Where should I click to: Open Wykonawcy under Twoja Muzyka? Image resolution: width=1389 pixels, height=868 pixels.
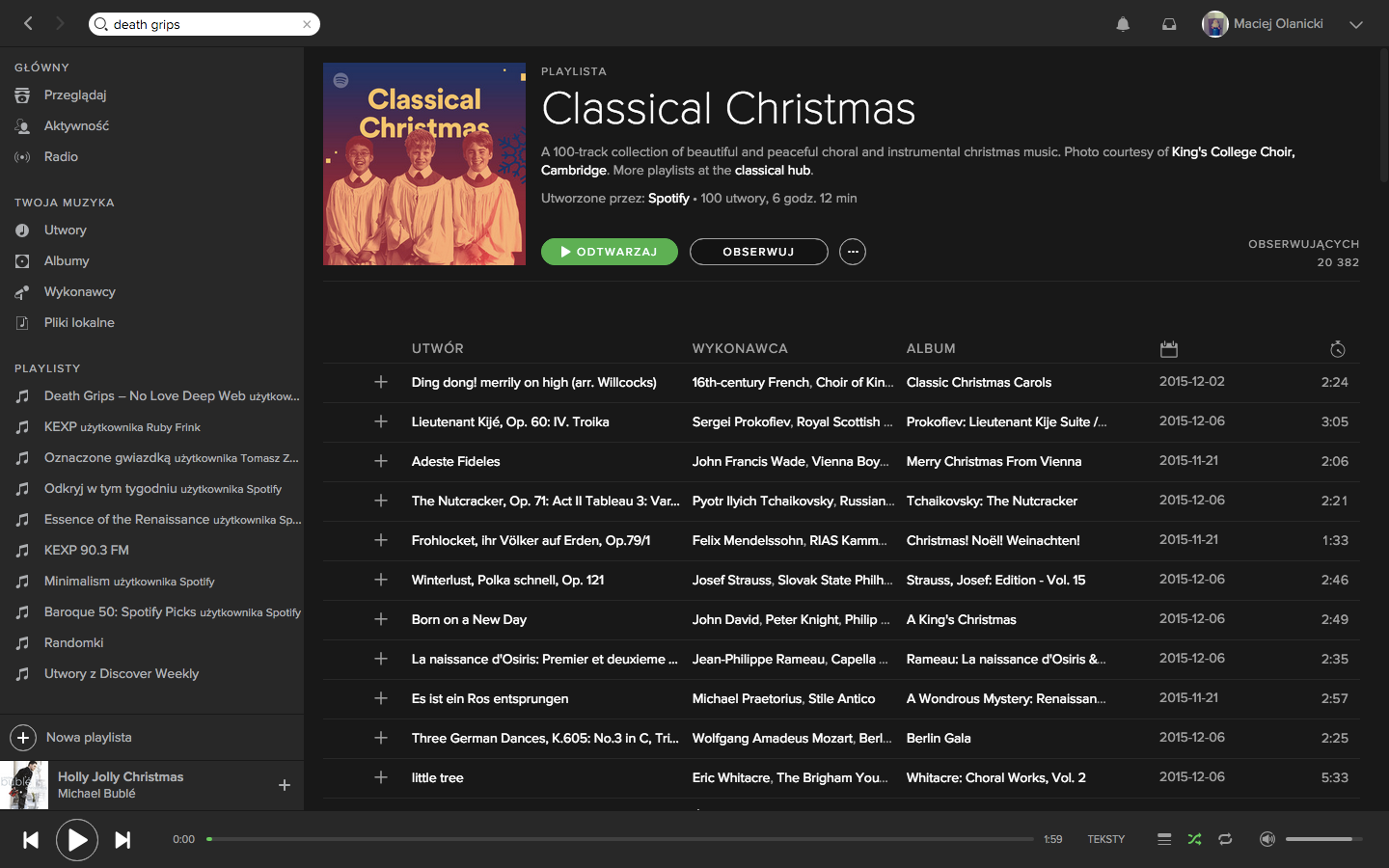[x=80, y=291]
